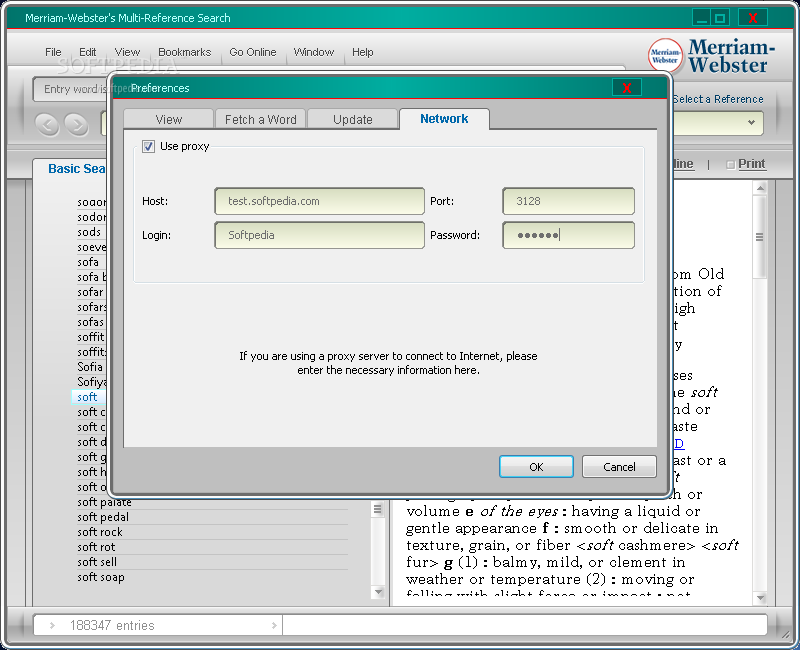Open the Window menu
800x650 pixels.
tap(314, 52)
